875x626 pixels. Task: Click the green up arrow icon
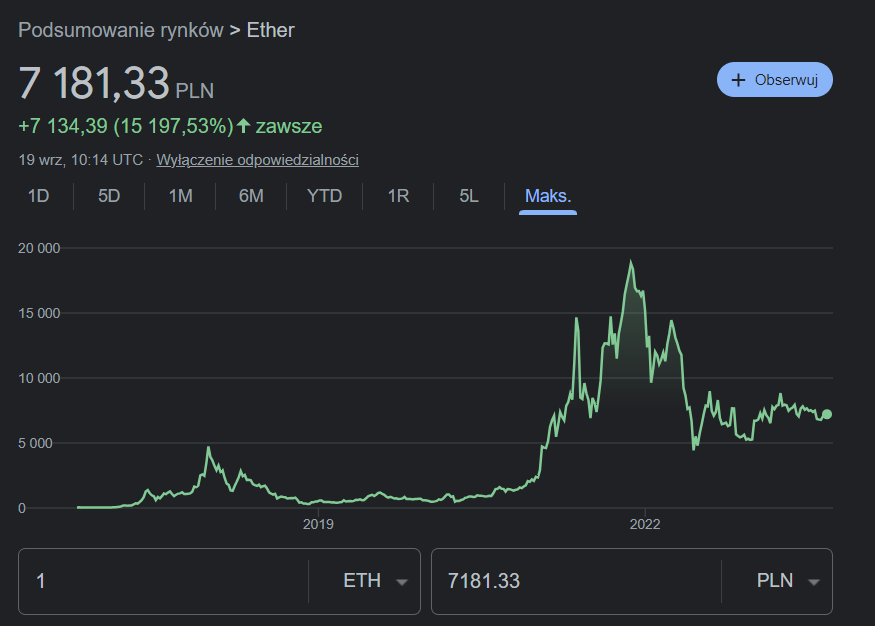(x=243, y=126)
